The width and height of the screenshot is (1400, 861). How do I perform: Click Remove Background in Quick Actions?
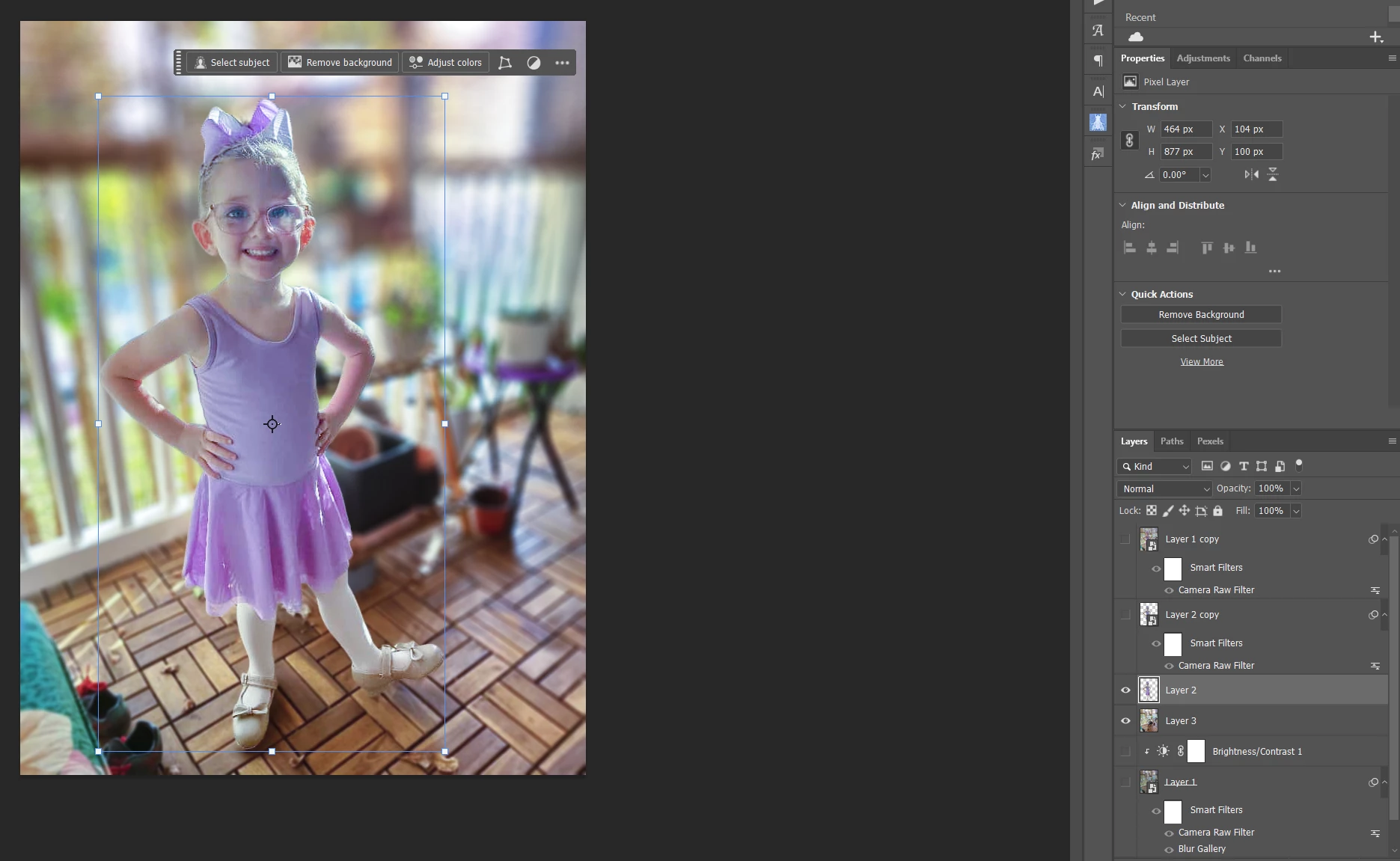1201,315
